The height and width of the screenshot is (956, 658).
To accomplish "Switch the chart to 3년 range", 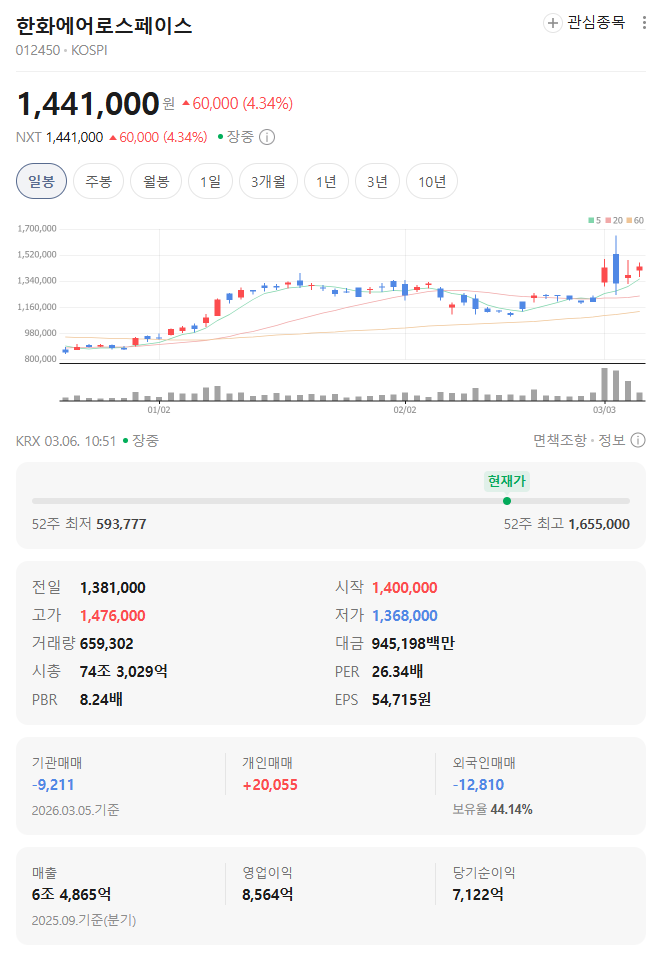I will coord(377,181).
